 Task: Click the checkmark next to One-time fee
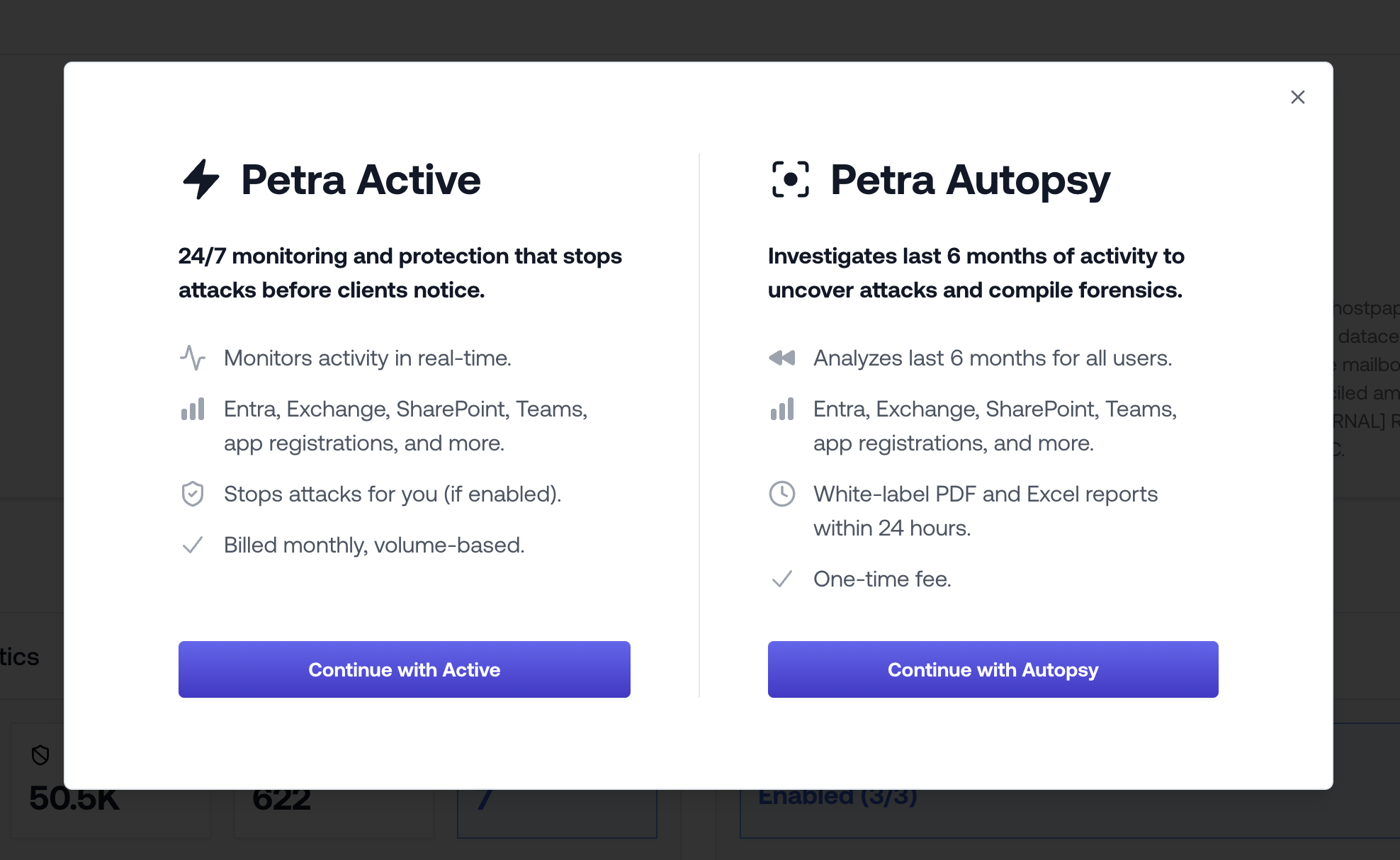(782, 579)
